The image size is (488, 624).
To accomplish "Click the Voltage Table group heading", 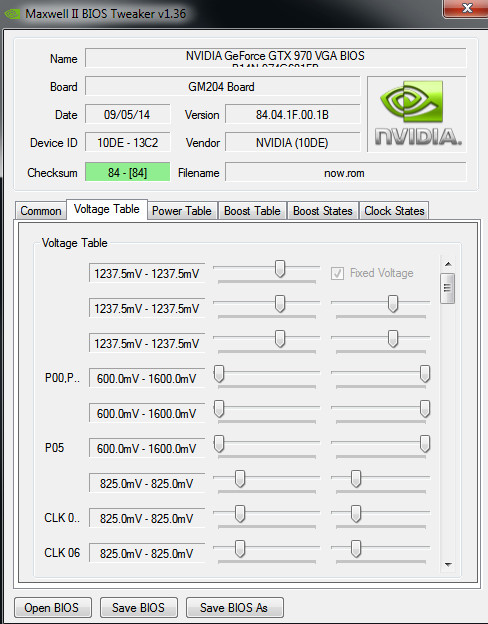I will 75,243.
